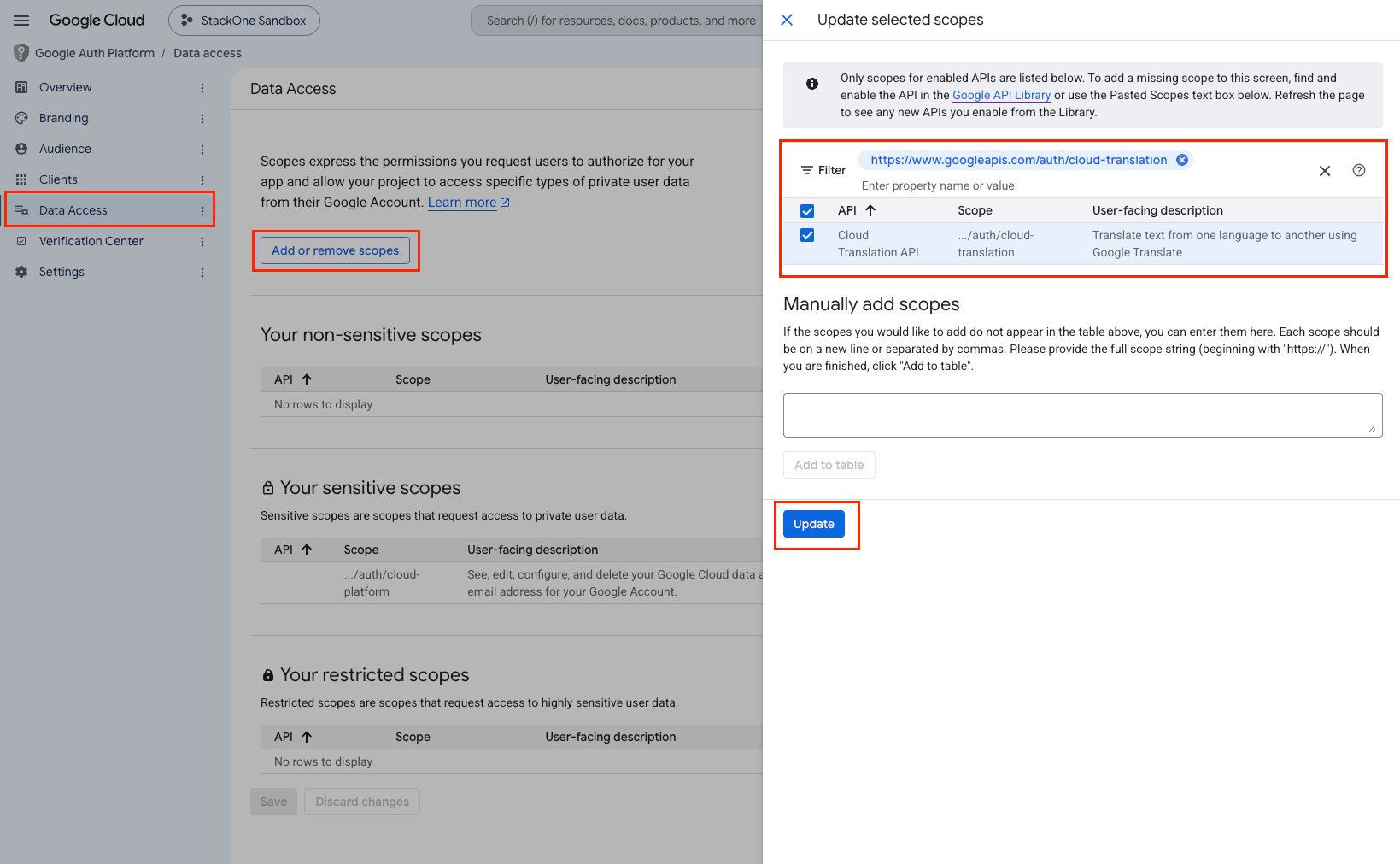Image resolution: width=1400 pixels, height=864 pixels.
Task: Click the Audience person icon
Action: tap(21, 149)
